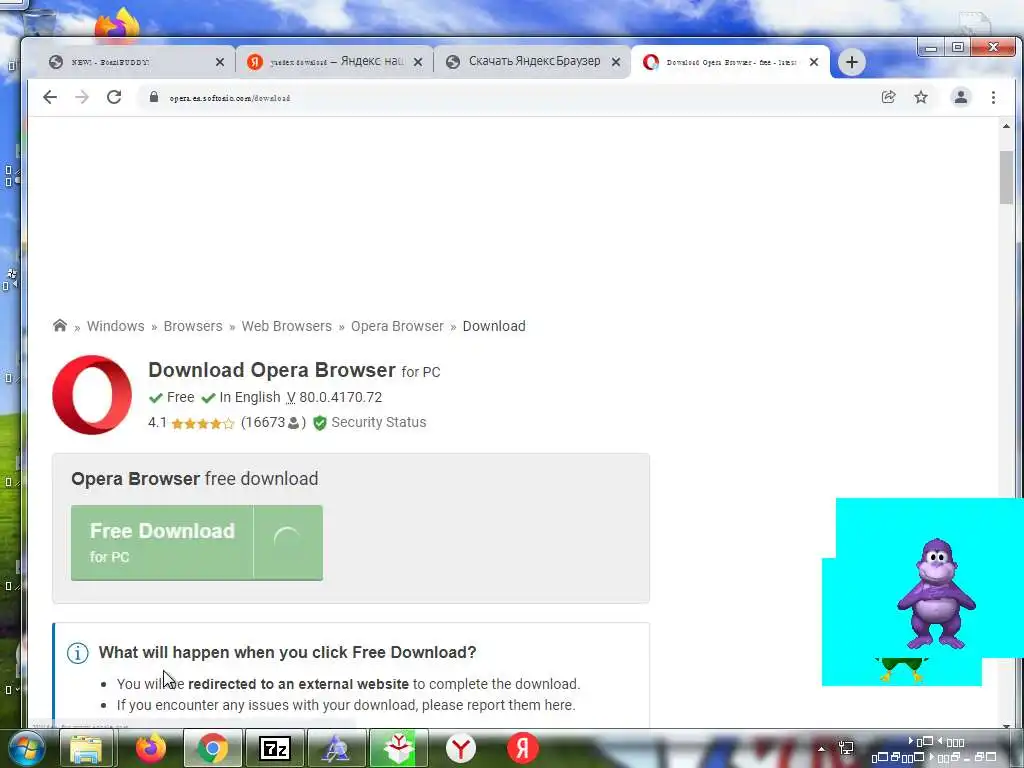1024x768 pixels.
Task: Open the Windows breadcrumb link
Action: pyautogui.click(x=116, y=326)
